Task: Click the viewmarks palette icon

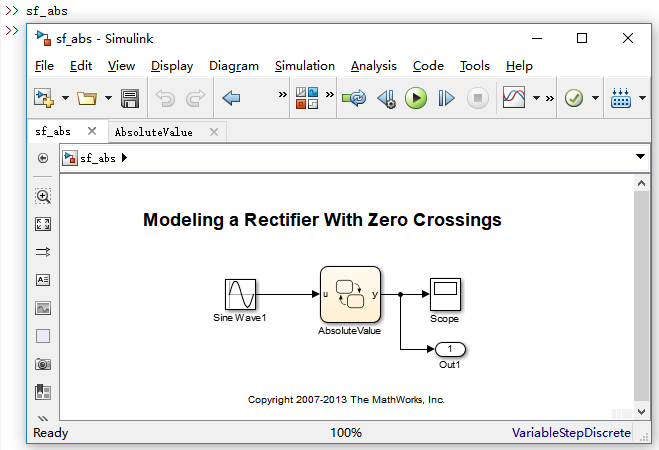Action: (43, 392)
